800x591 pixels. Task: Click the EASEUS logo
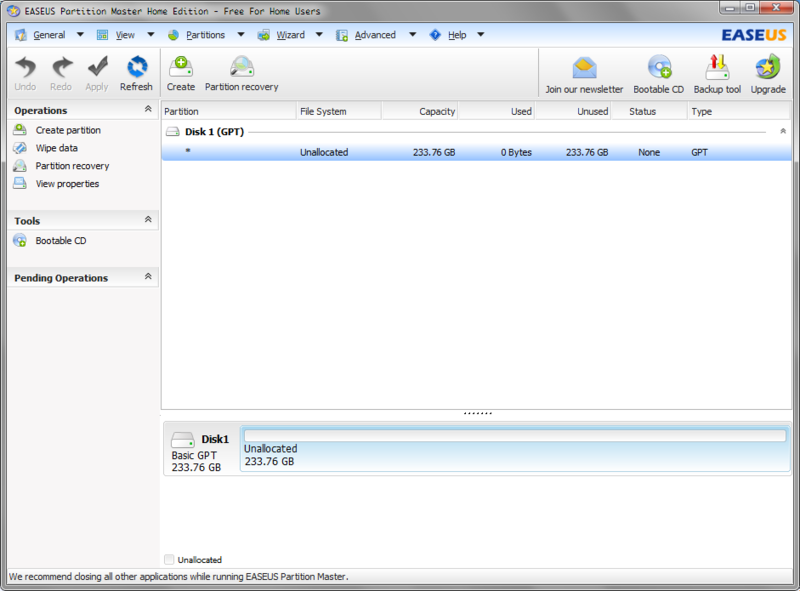point(754,35)
